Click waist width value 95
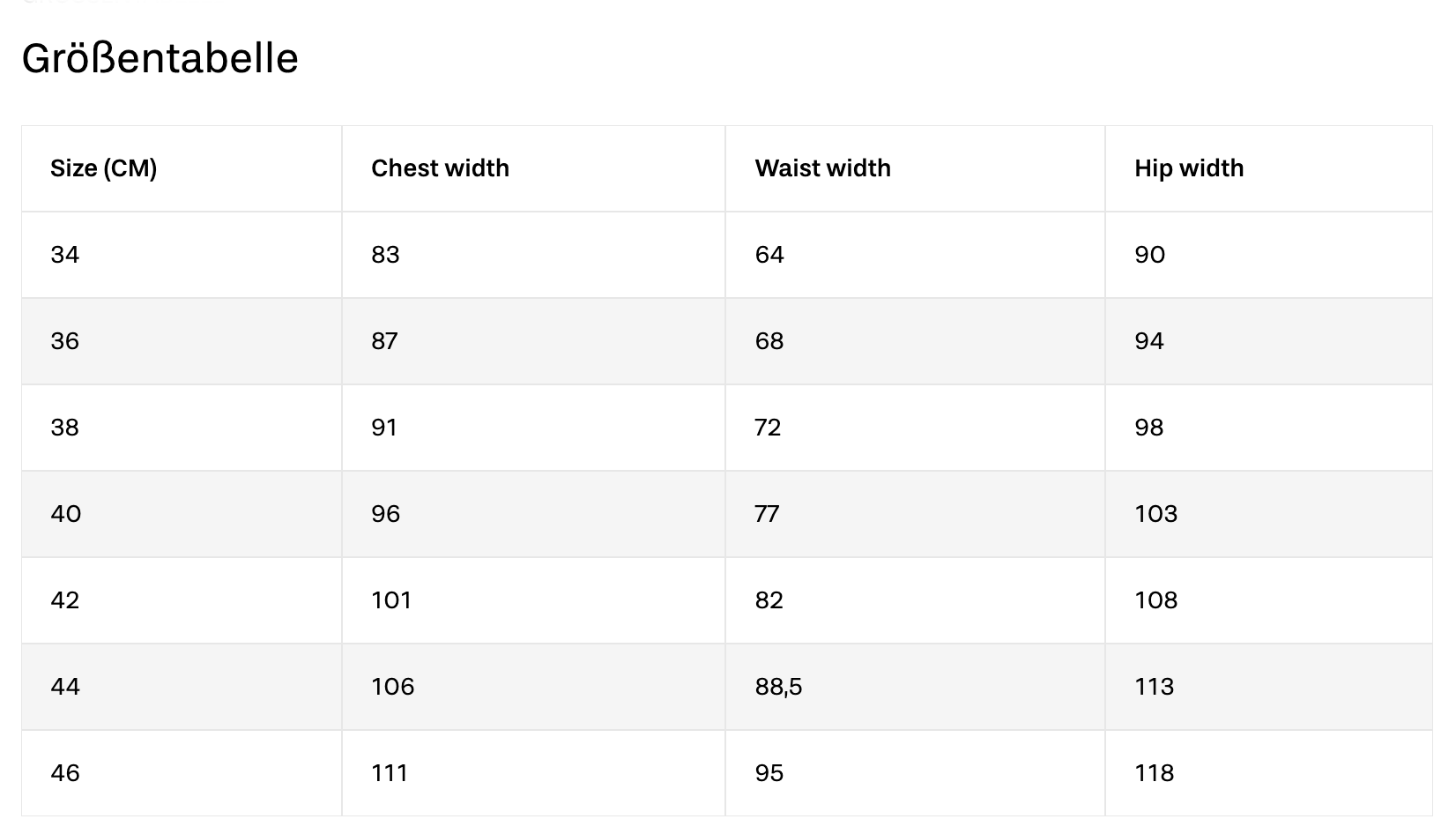 tap(769, 773)
